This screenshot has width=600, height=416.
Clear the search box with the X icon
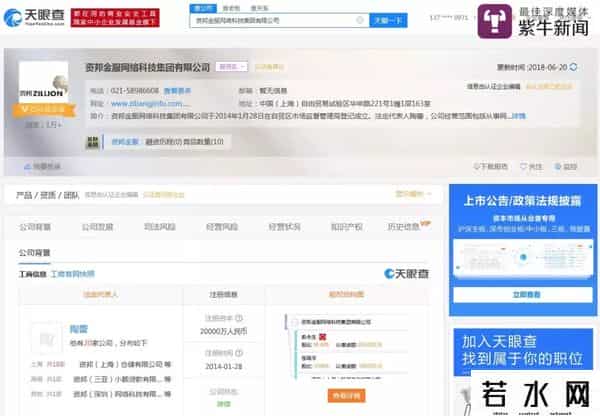[360, 20]
